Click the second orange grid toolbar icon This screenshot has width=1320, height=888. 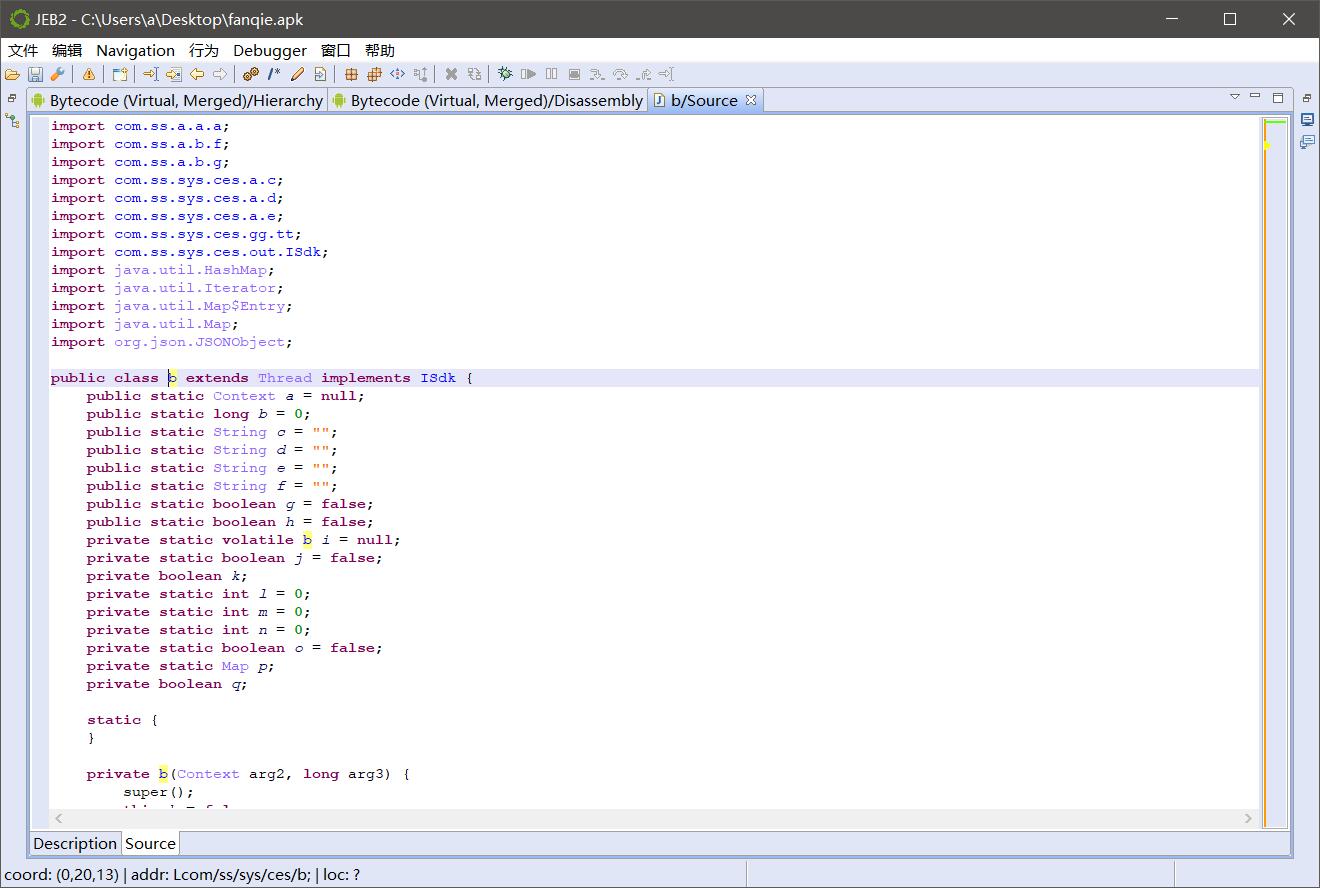coord(374,74)
